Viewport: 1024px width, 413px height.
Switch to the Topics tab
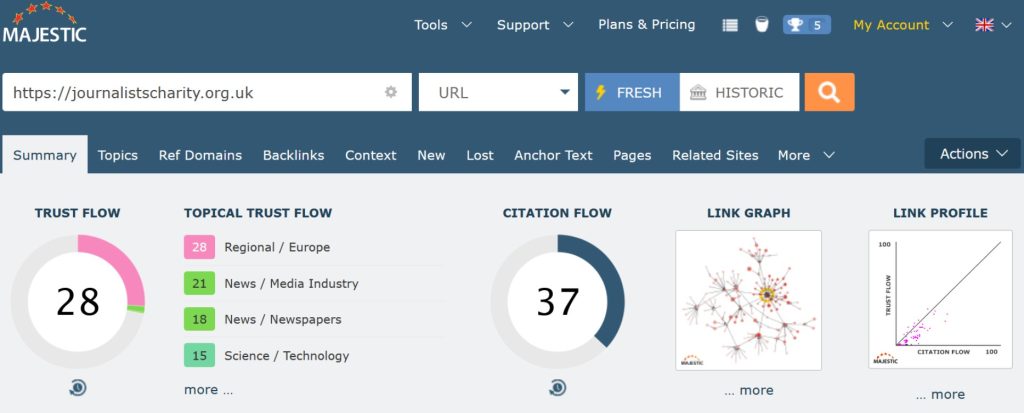pyautogui.click(x=118, y=156)
